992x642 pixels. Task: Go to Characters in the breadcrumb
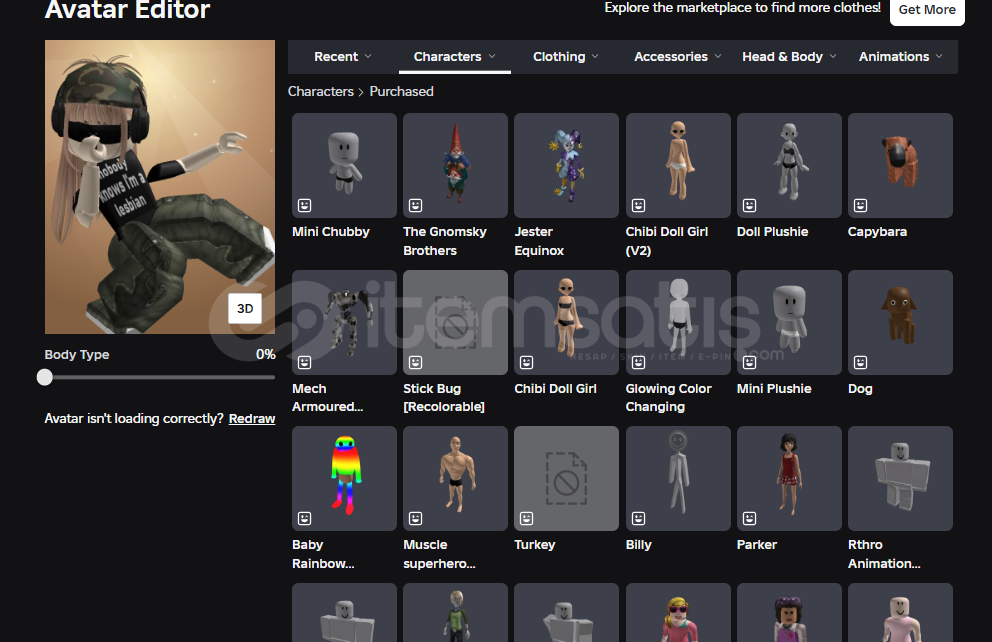[x=321, y=92]
